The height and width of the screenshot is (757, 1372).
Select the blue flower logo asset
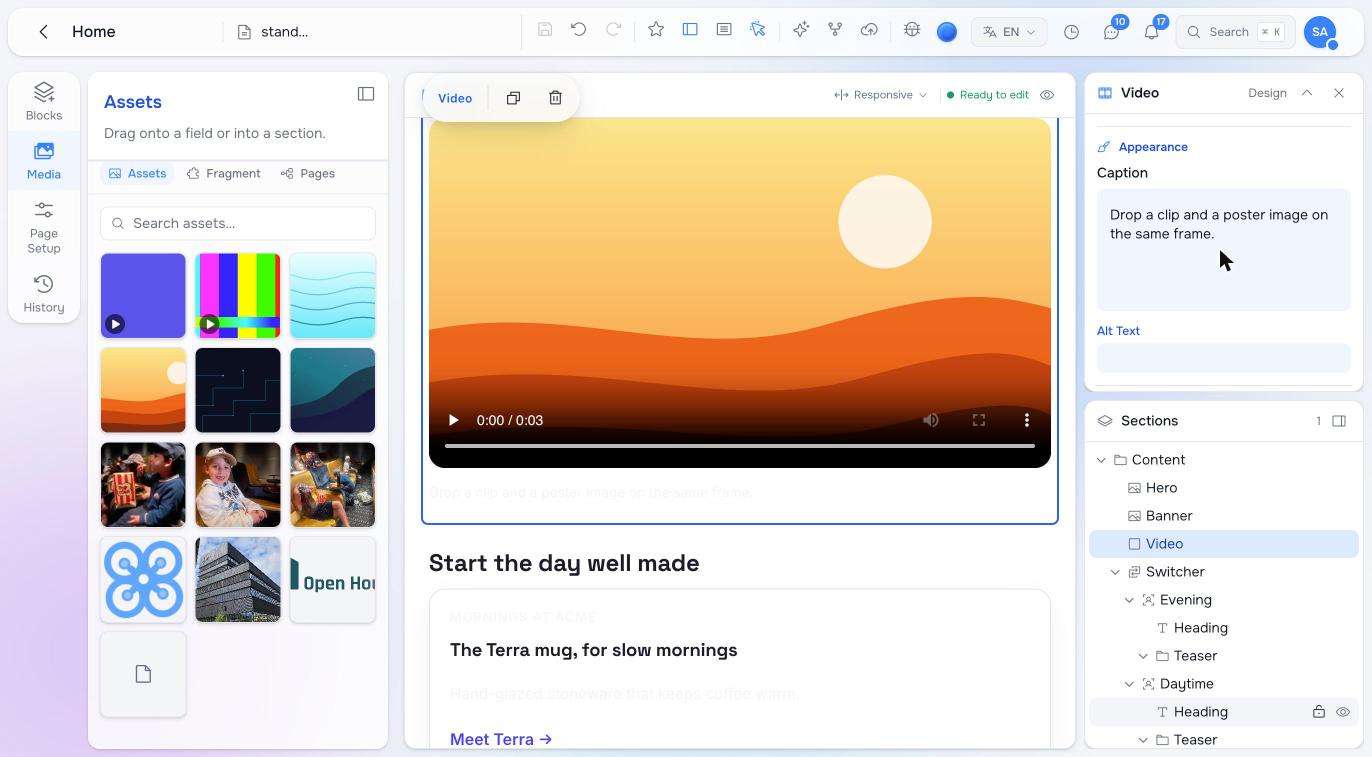tap(143, 579)
